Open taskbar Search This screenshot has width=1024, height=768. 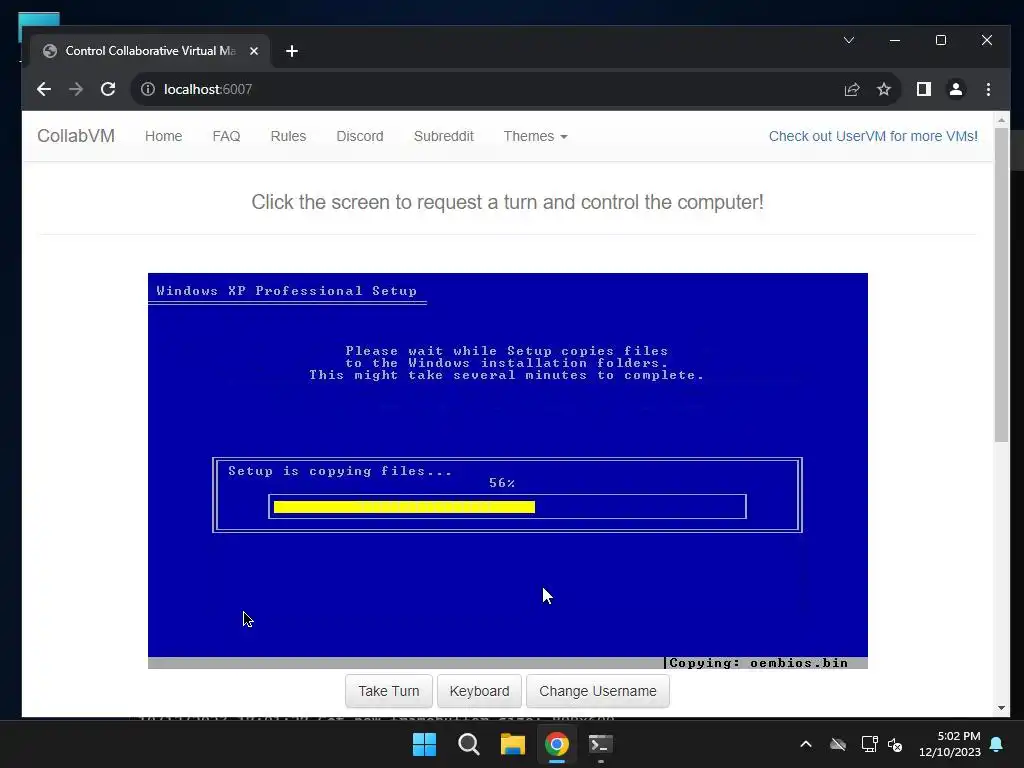[468, 744]
